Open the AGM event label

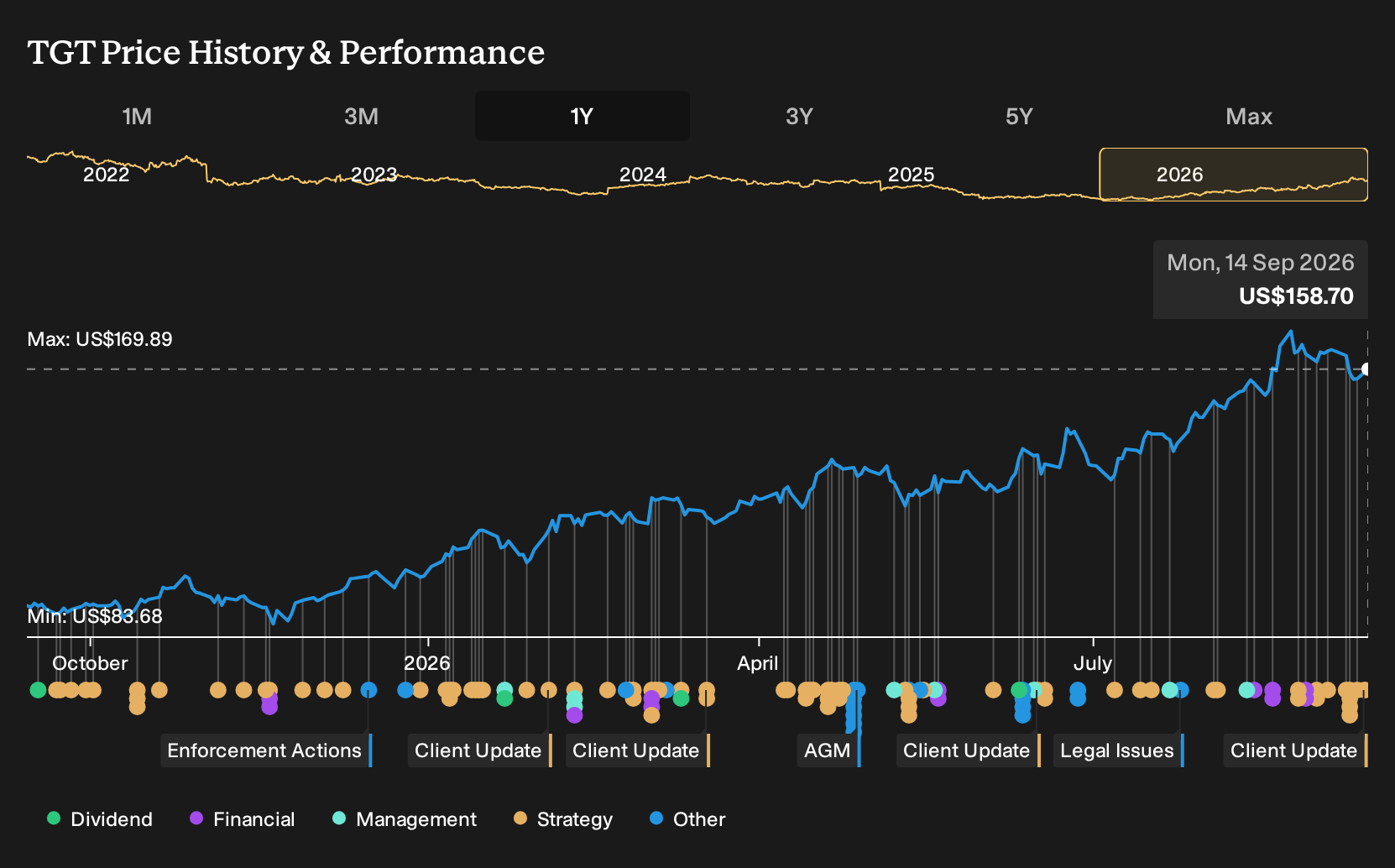[x=828, y=750]
